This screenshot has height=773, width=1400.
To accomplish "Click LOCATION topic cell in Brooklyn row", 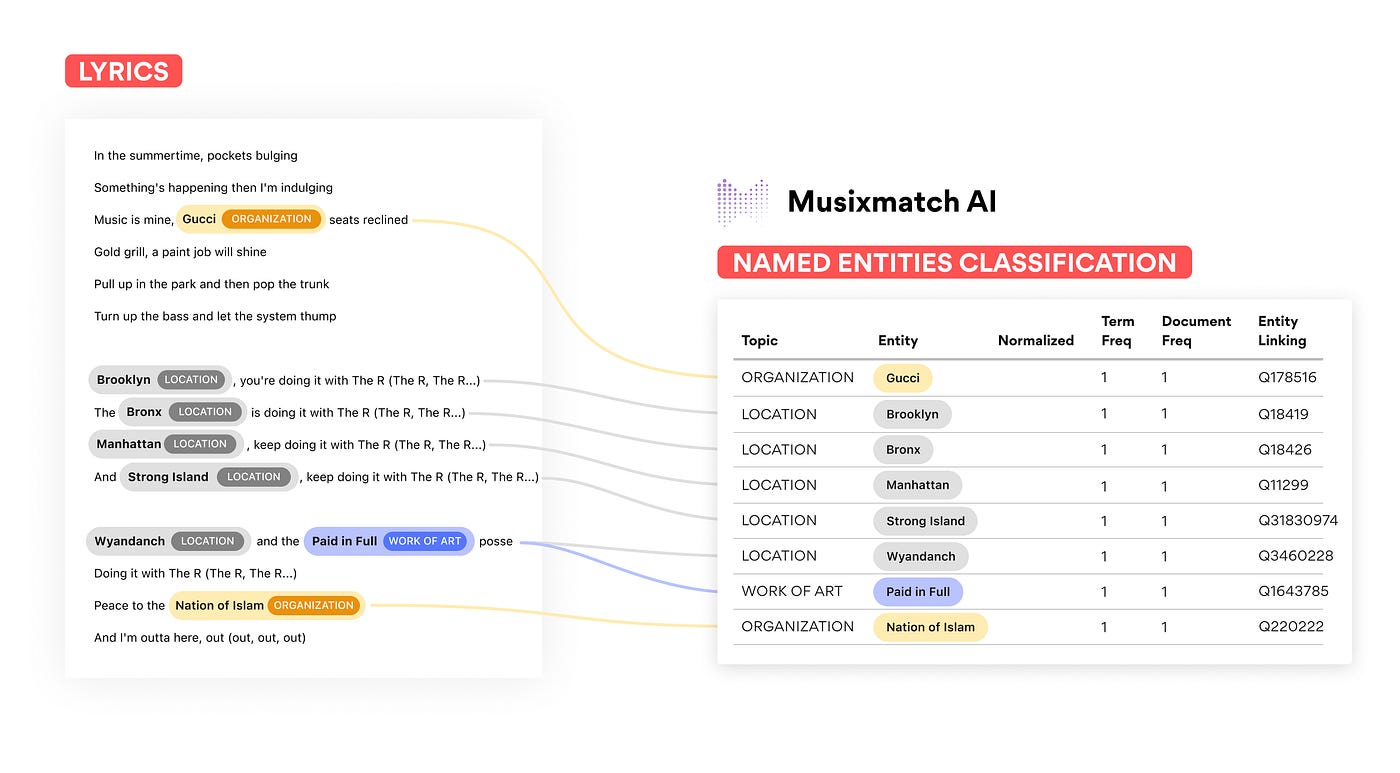I will click(x=779, y=414).
